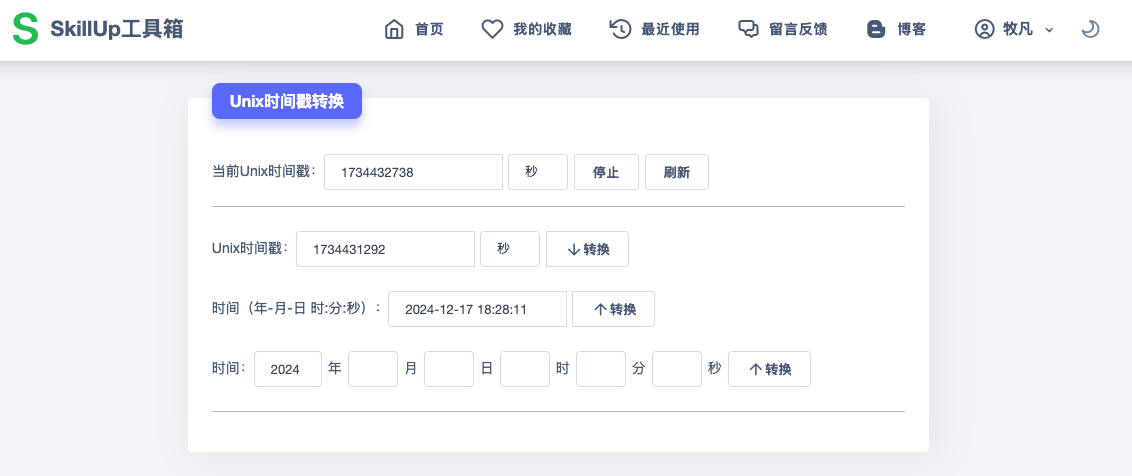Click the 当前Unix时间戳 label

pyautogui.click(x=264, y=171)
